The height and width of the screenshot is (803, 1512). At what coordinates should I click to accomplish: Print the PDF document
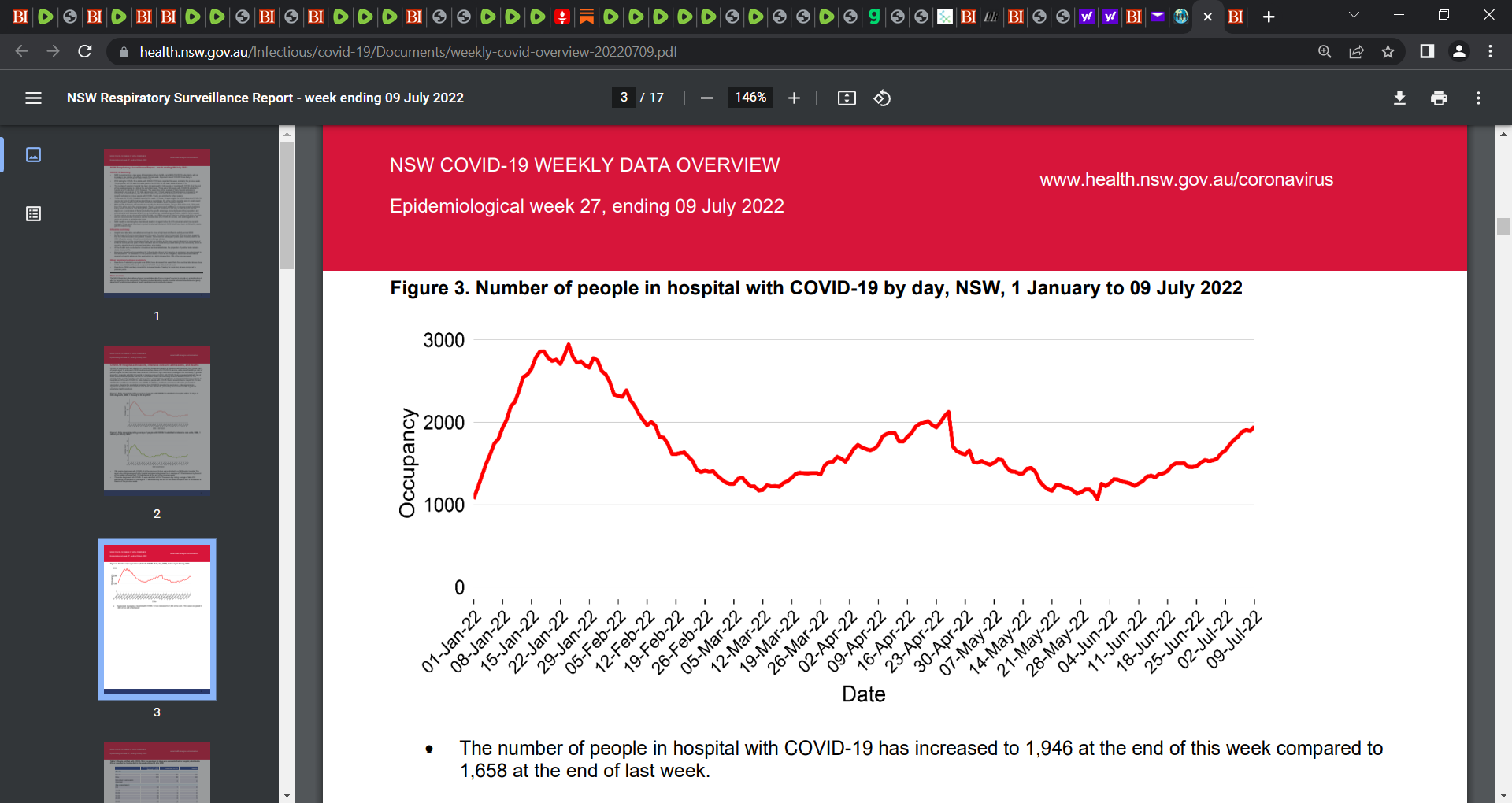pyautogui.click(x=1439, y=98)
